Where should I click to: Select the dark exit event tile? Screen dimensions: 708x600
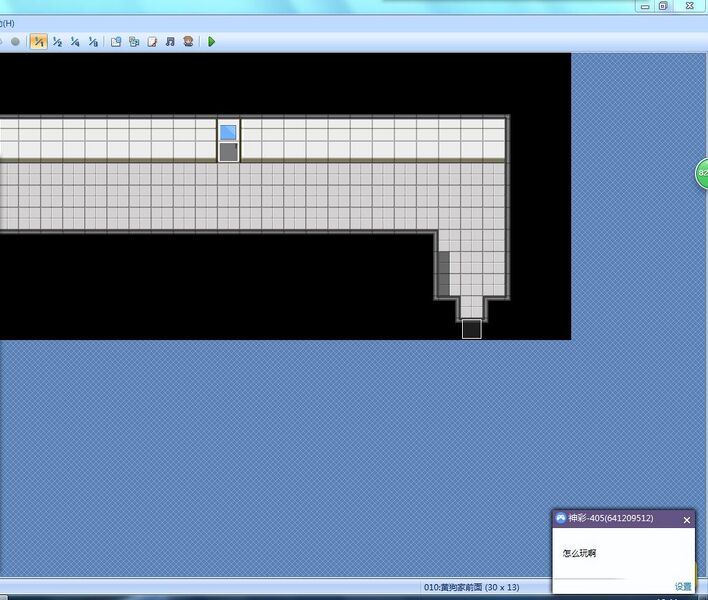coord(471,329)
